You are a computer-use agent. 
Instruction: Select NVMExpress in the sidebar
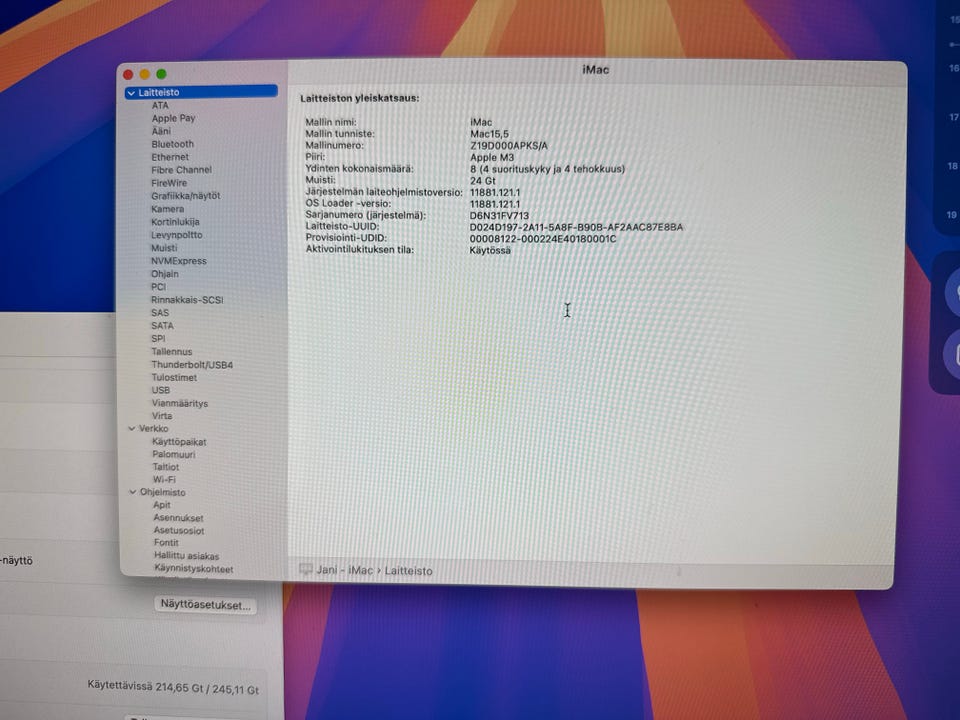(x=179, y=261)
